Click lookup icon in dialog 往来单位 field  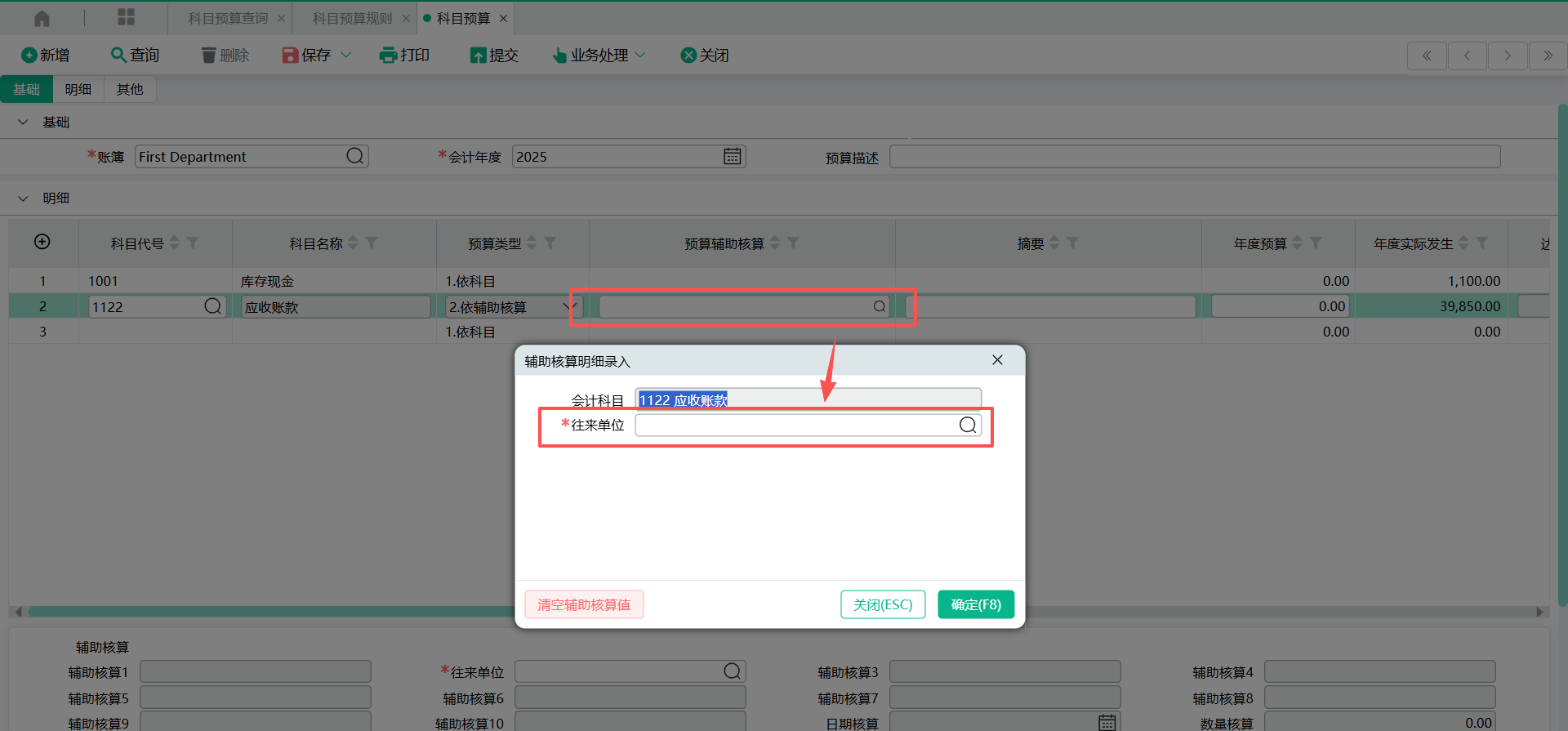(967, 425)
